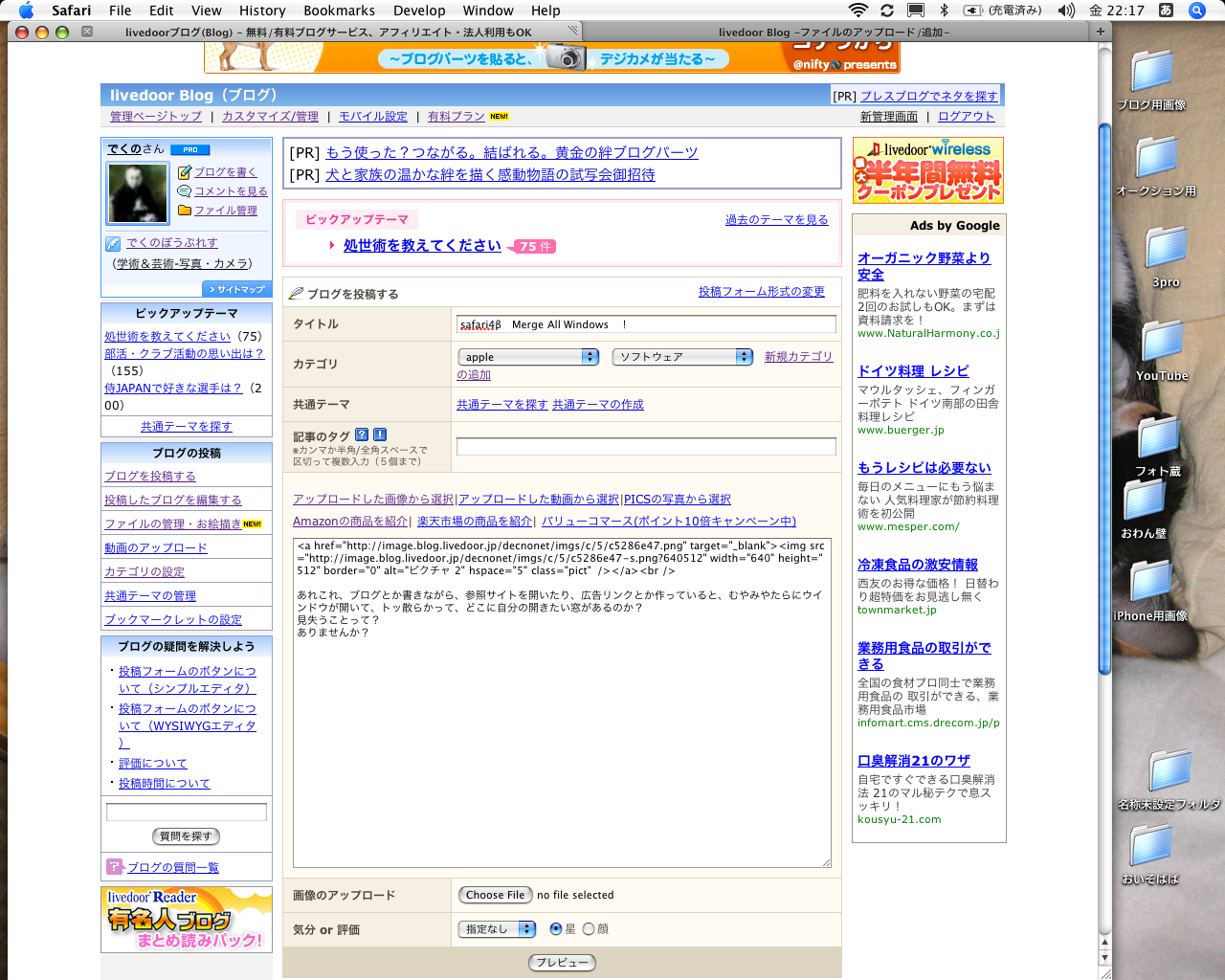Screen dimensions: 1225x980
Task: Open the Bookmarks menu
Action: (340, 11)
